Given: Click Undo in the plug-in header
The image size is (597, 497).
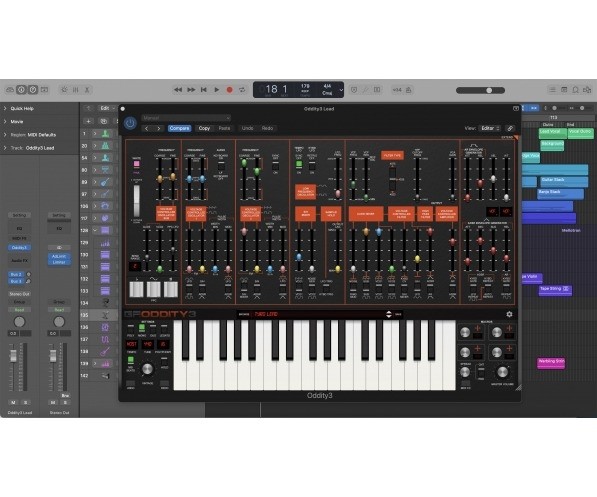Looking at the screenshot, I should click(247, 128).
